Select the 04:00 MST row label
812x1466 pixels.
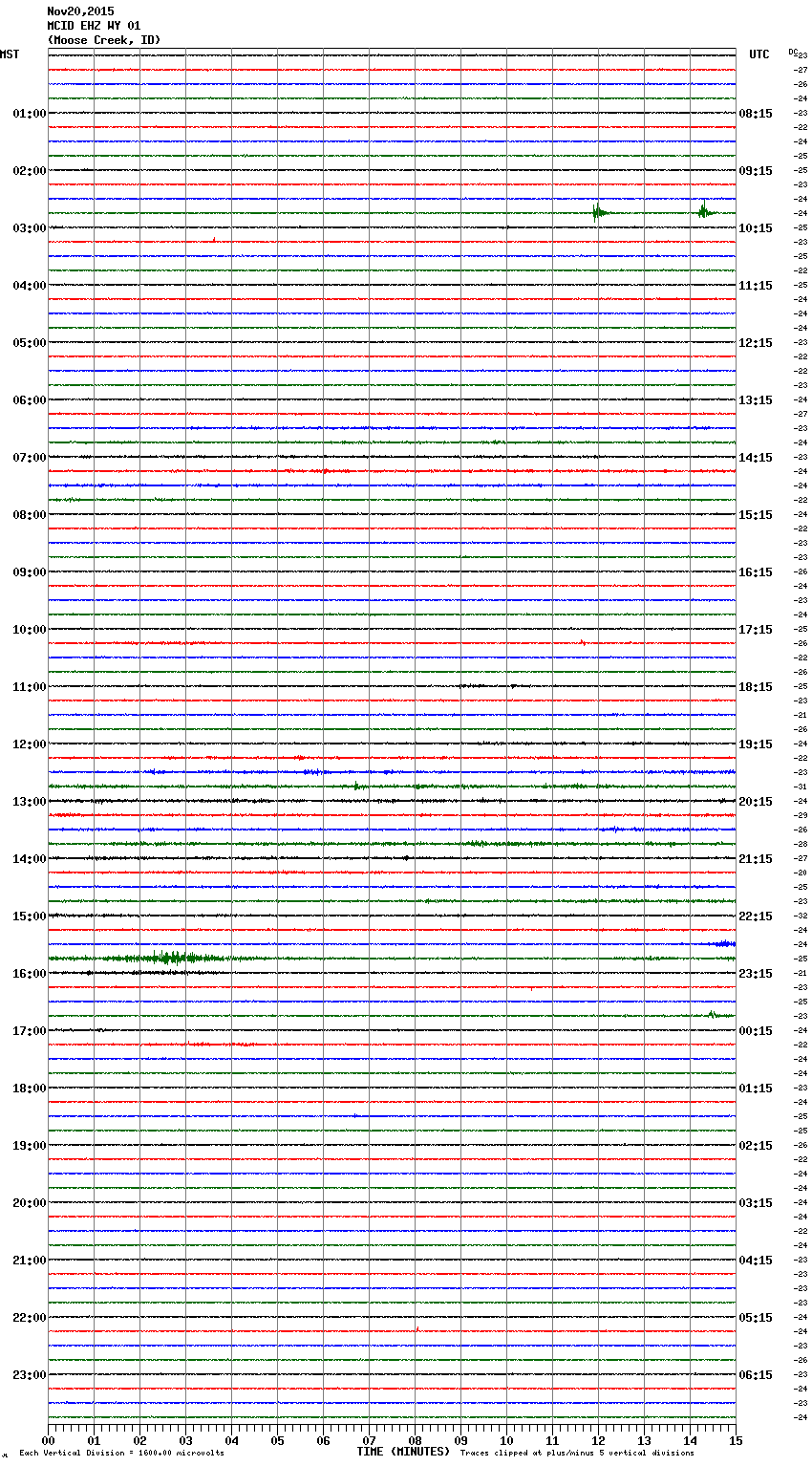(30, 286)
